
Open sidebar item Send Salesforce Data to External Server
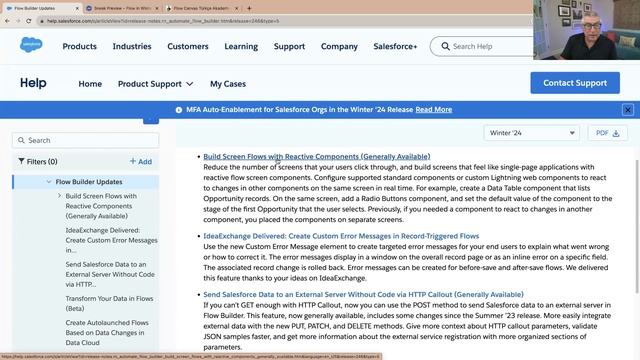click(x=110, y=274)
